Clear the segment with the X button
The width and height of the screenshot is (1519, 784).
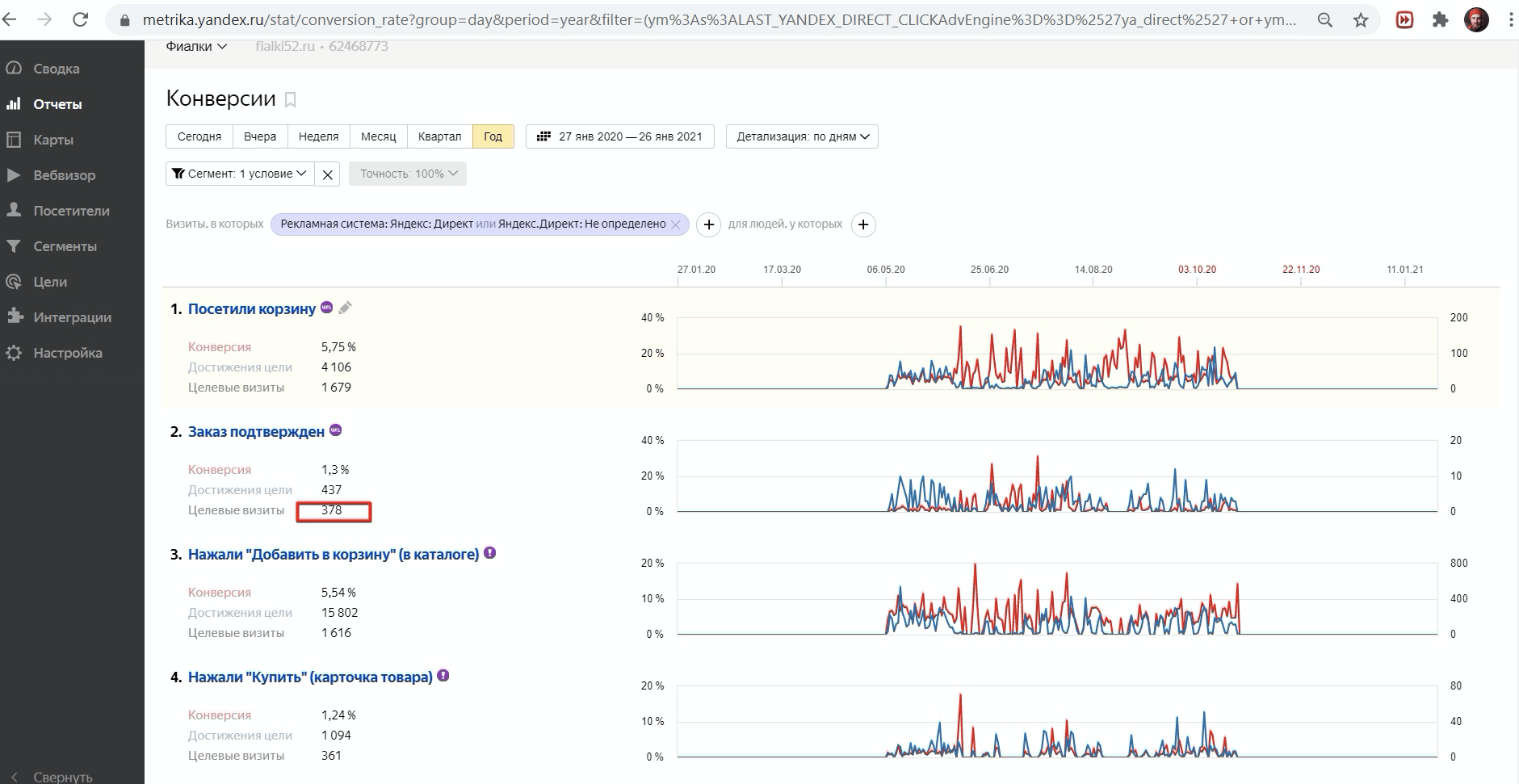click(x=327, y=174)
